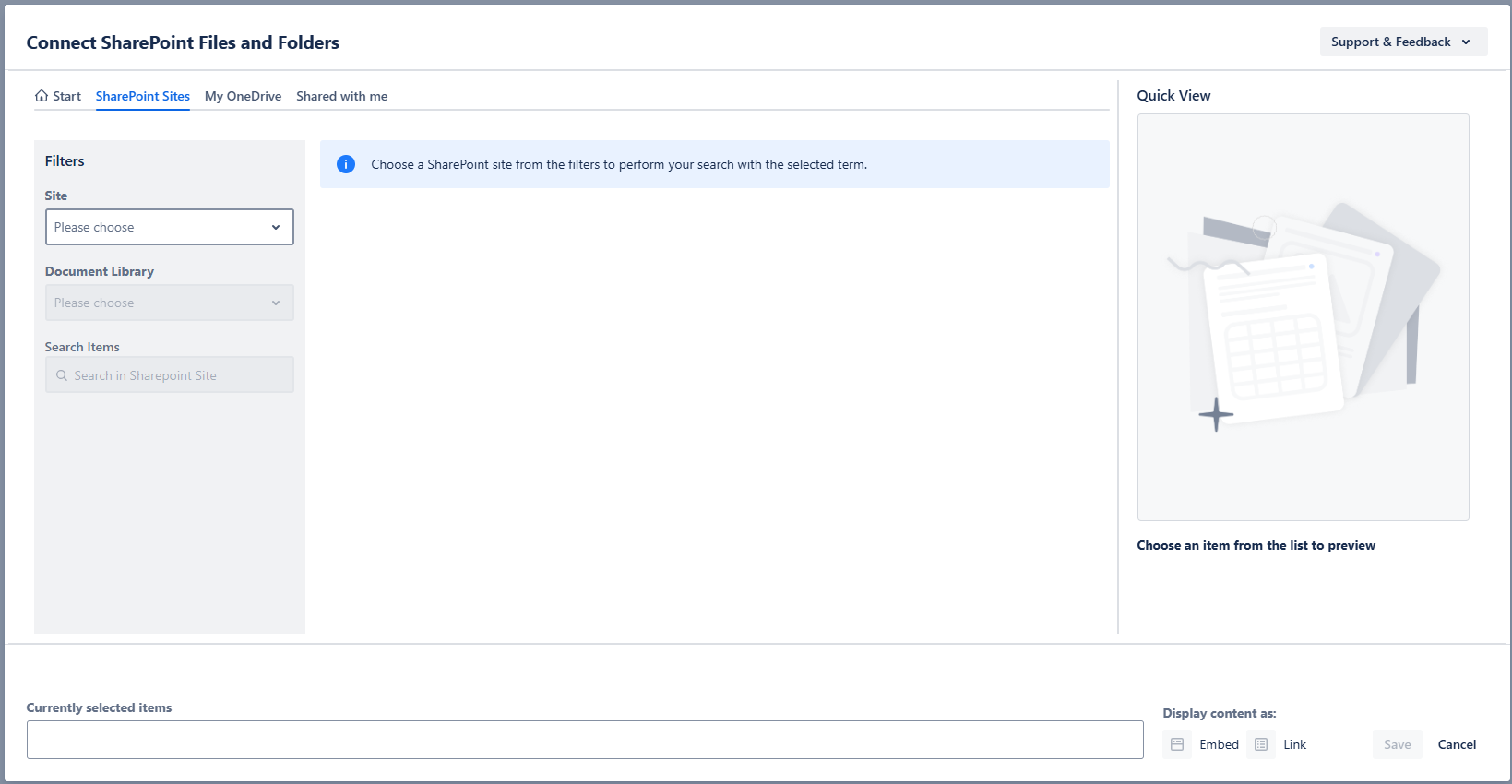This screenshot has width=1512, height=784.
Task: Expand the Document Library dropdown
Action: point(170,303)
